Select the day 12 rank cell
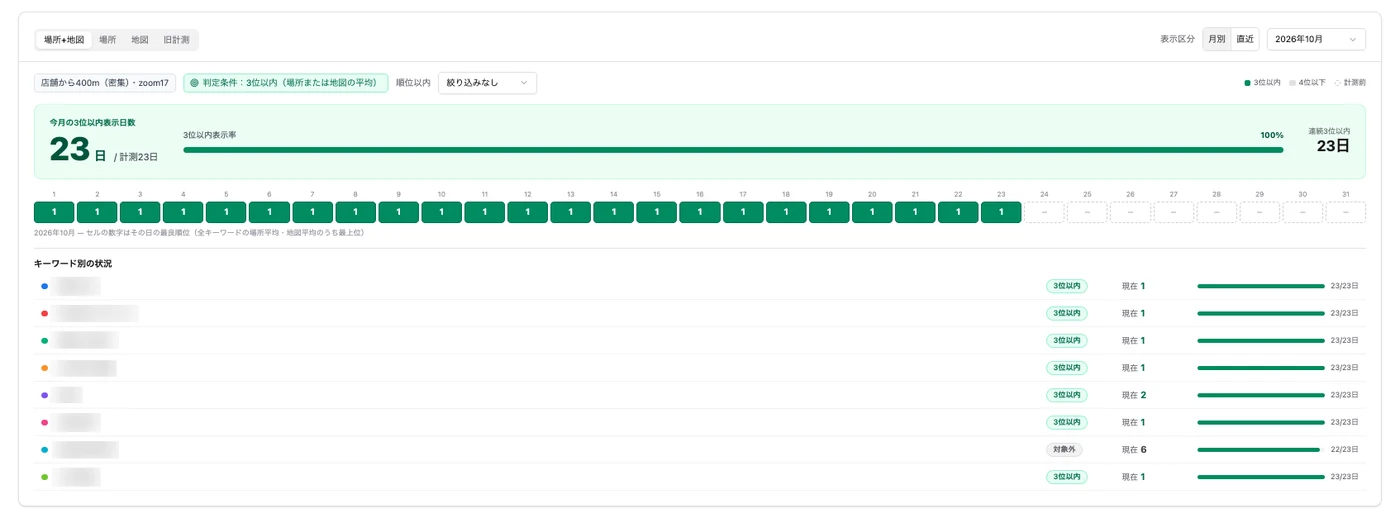Screen dimensions: 1400x518 [527, 212]
